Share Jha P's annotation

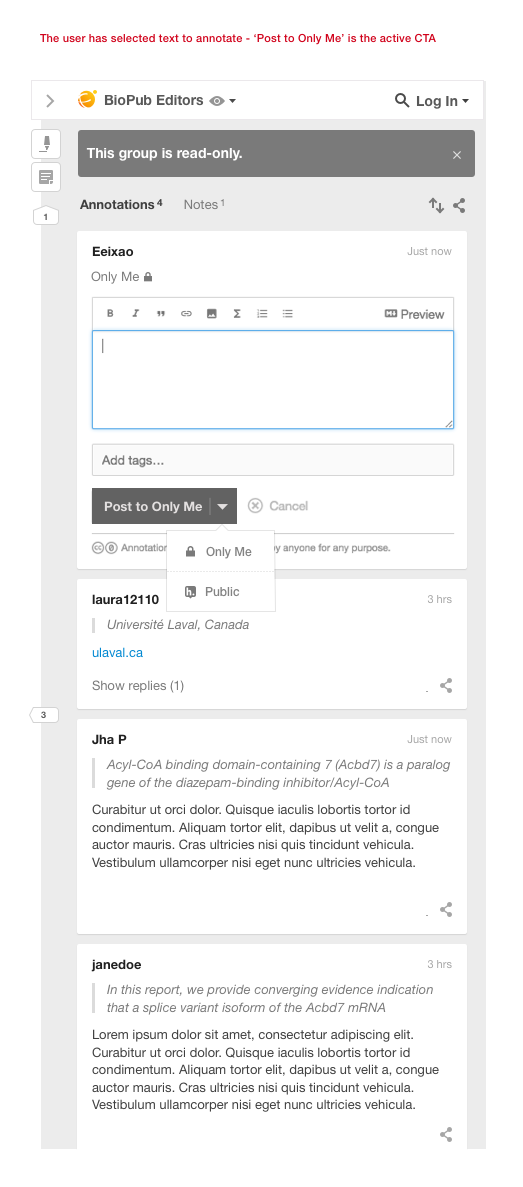(447, 910)
